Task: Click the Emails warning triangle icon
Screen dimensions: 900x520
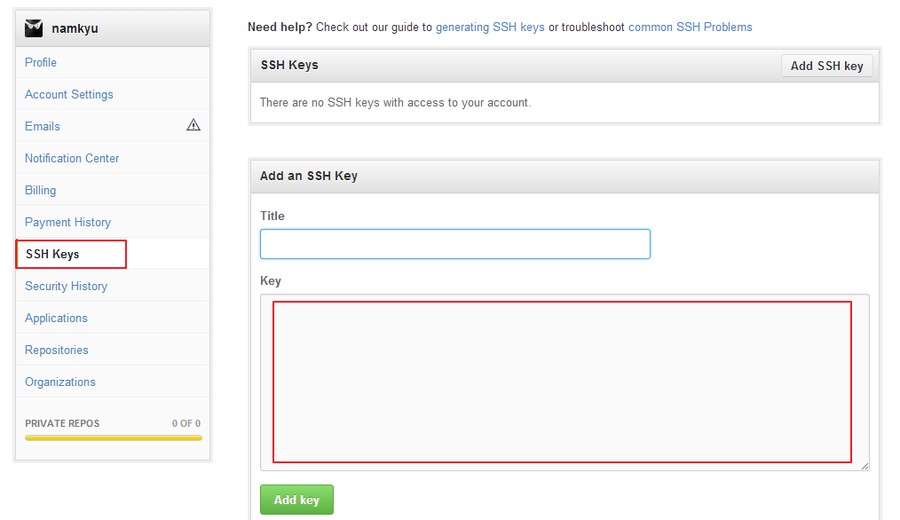Action: coord(193,125)
